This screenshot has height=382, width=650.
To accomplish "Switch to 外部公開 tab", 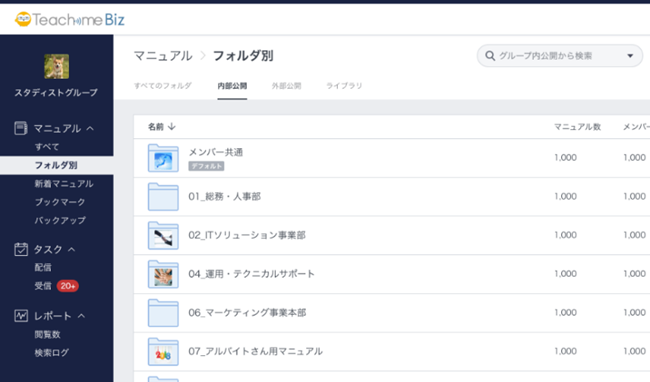I will point(286,86).
